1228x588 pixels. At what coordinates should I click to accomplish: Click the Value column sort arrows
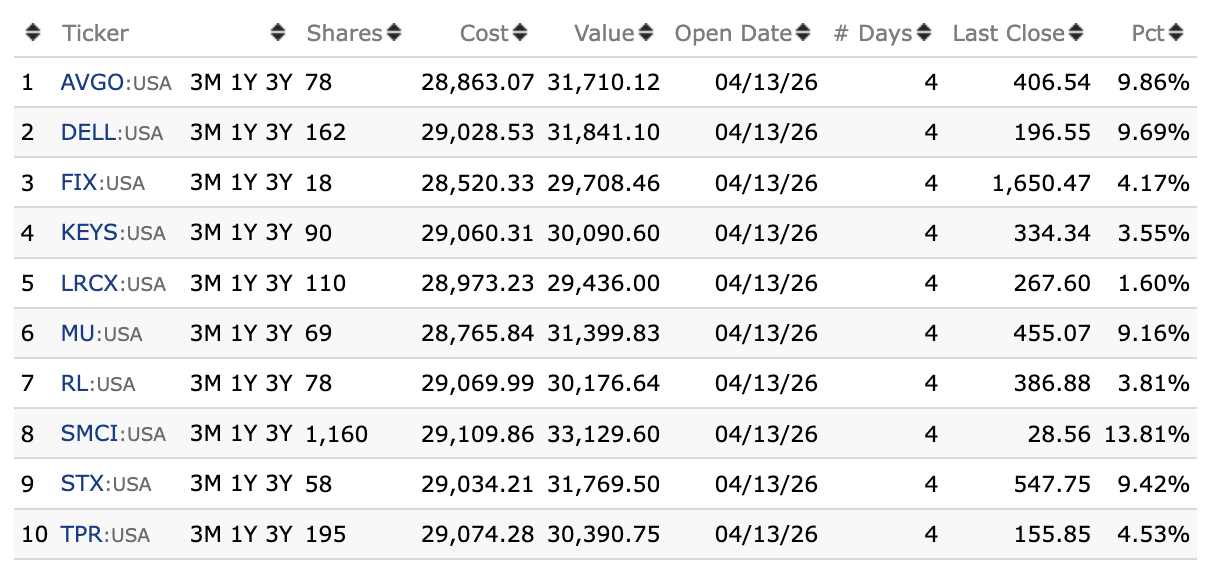pos(646,33)
